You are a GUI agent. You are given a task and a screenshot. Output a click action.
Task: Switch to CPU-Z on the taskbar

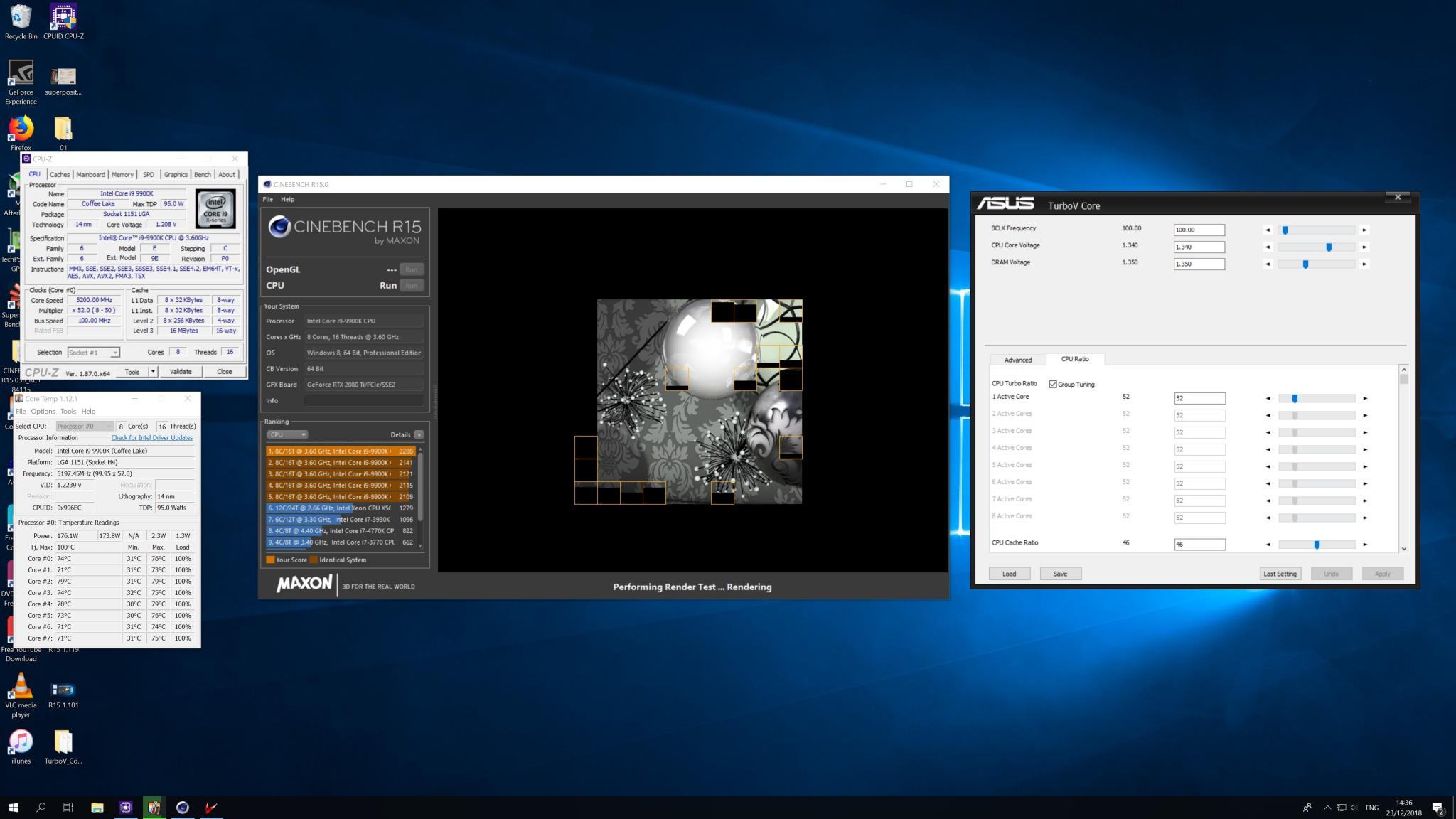tap(126, 807)
